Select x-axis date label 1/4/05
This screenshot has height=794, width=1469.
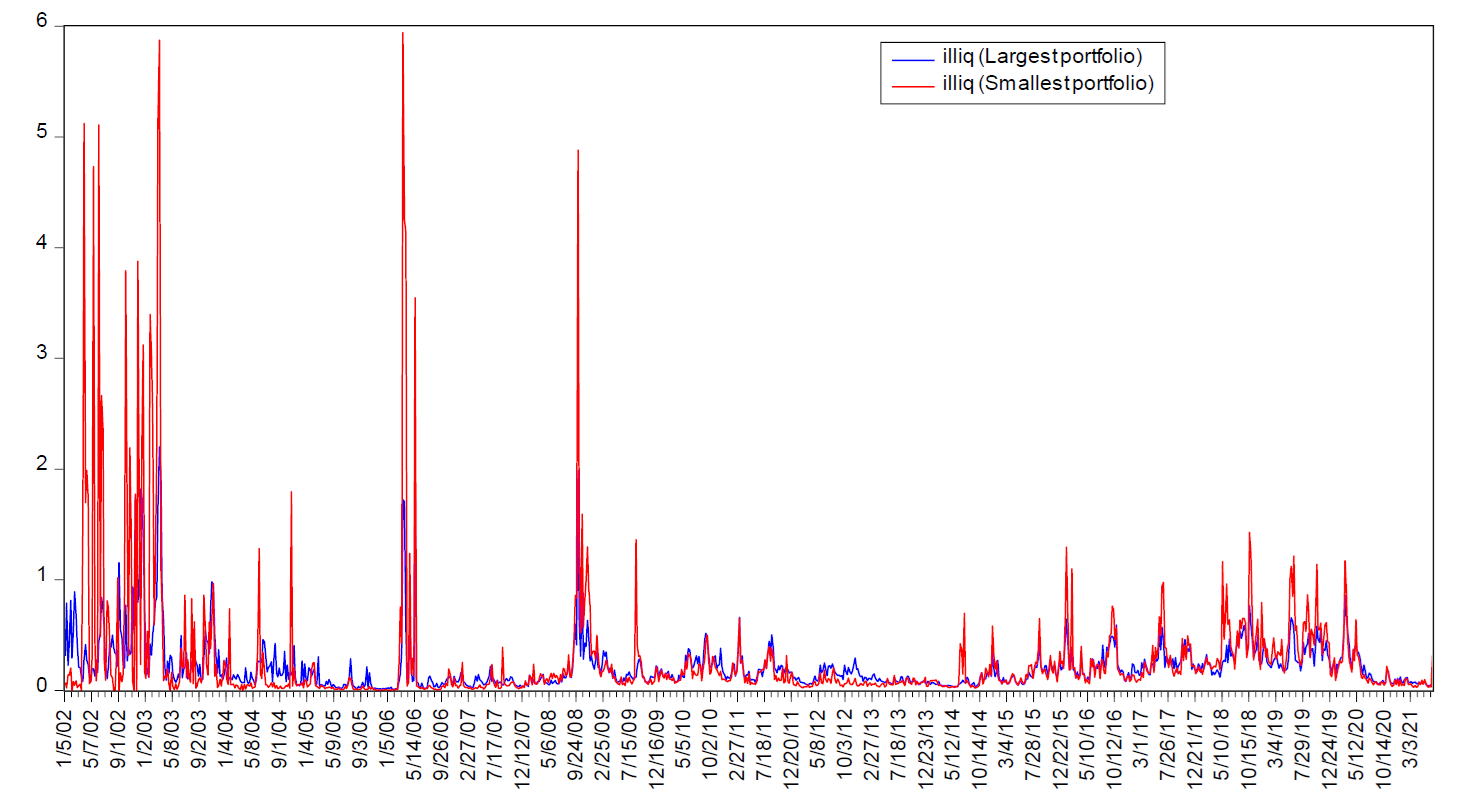(306, 737)
